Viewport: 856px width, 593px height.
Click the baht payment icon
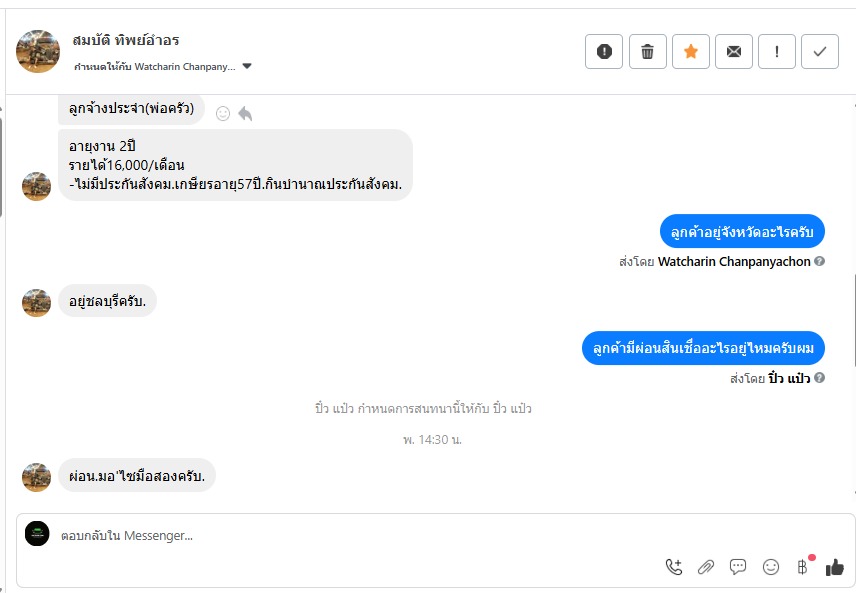pos(802,567)
